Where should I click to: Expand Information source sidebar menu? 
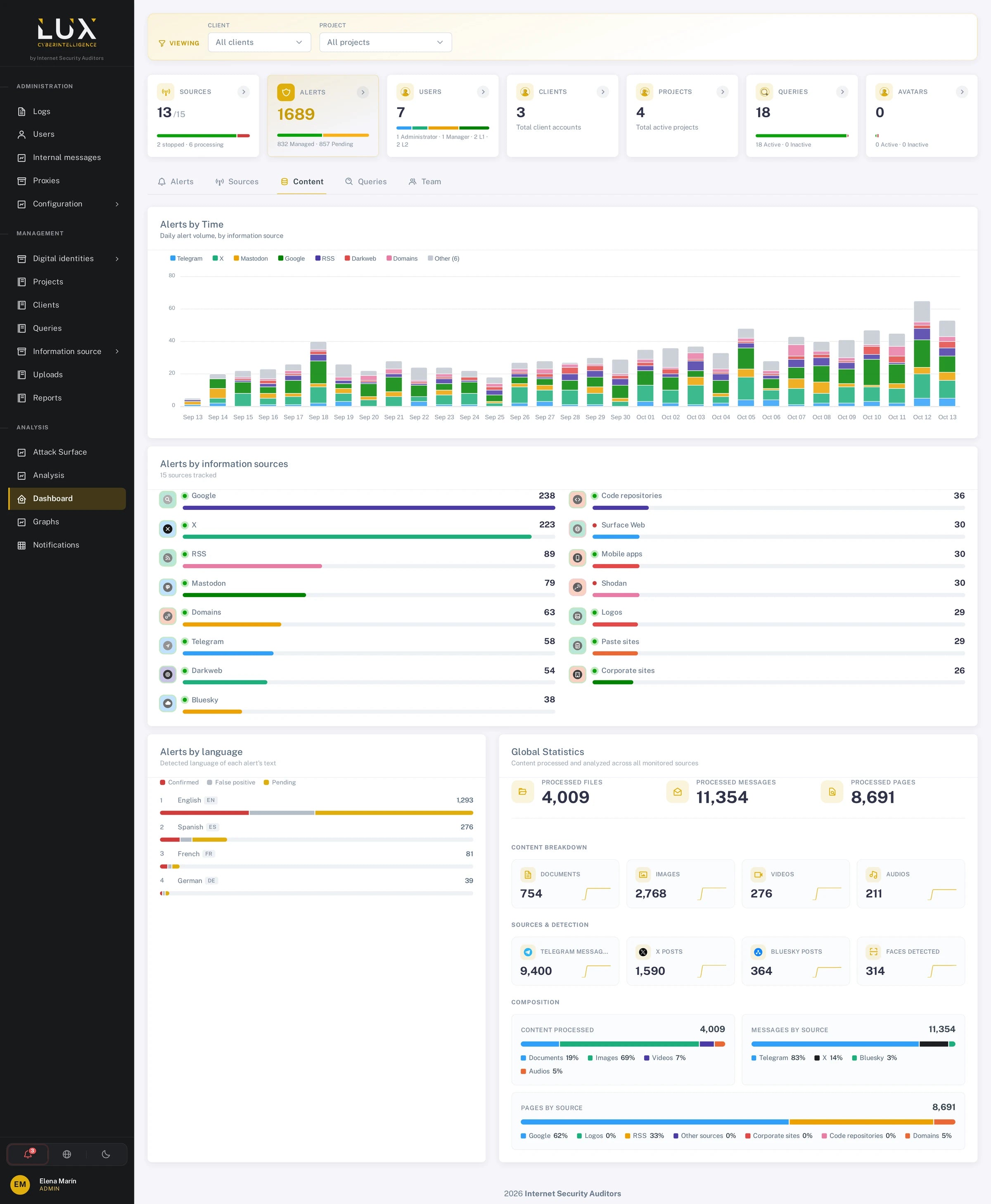click(67, 352)
